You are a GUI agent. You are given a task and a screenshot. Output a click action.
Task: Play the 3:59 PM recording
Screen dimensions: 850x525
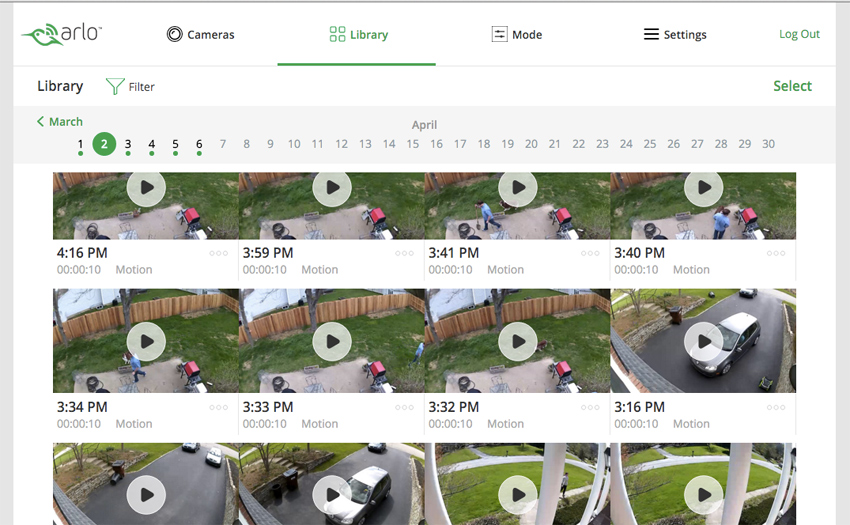(x=332, y=188)
